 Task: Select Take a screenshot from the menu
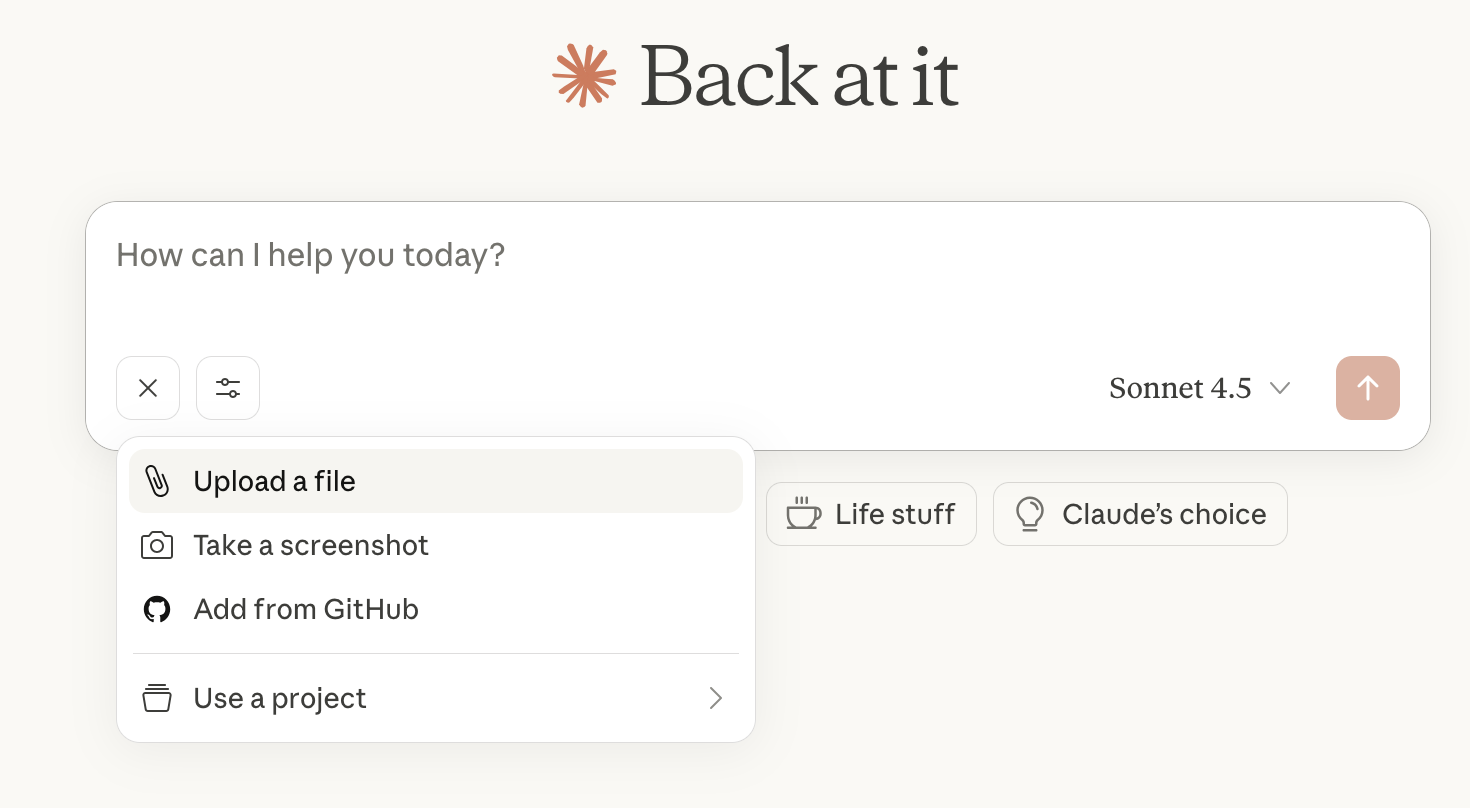(x=311, y=546)
